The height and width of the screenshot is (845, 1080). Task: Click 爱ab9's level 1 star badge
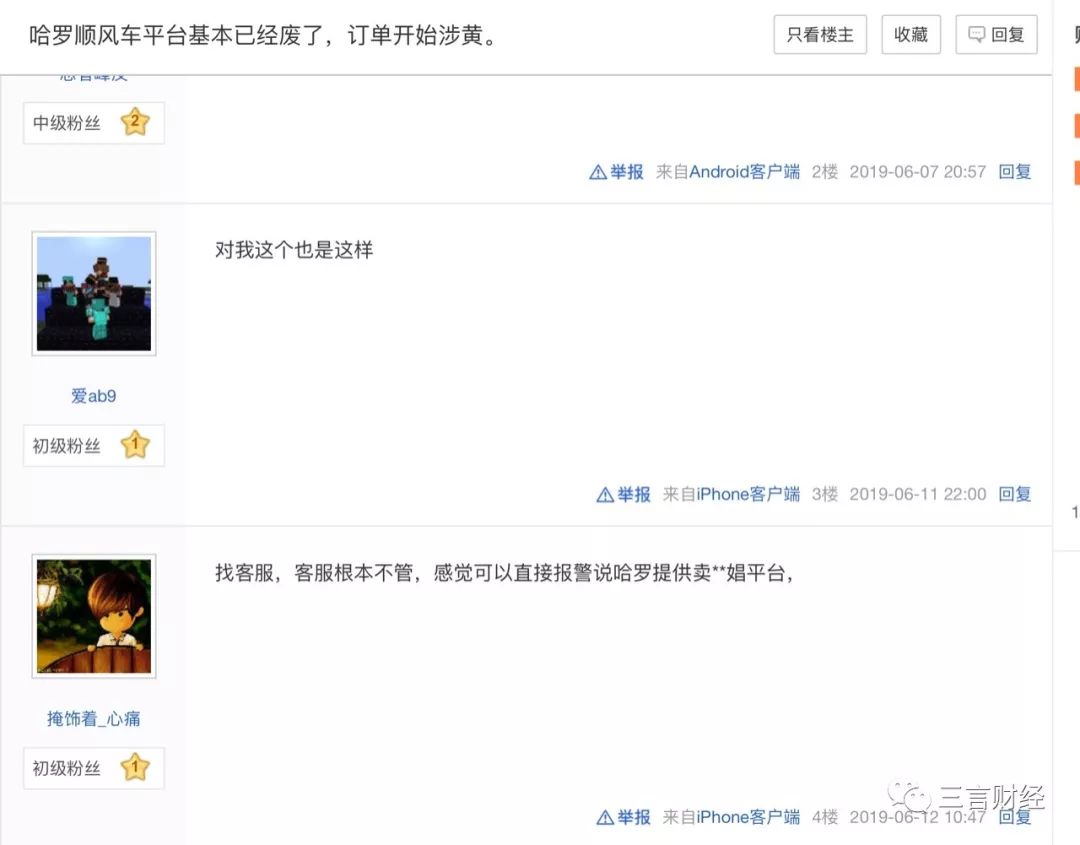[135, 445]
